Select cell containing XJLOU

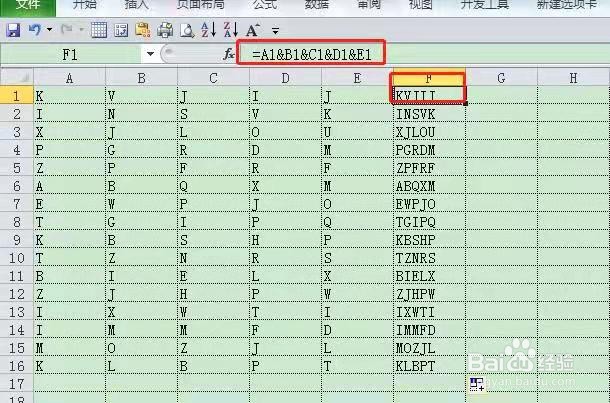(429, 132)
